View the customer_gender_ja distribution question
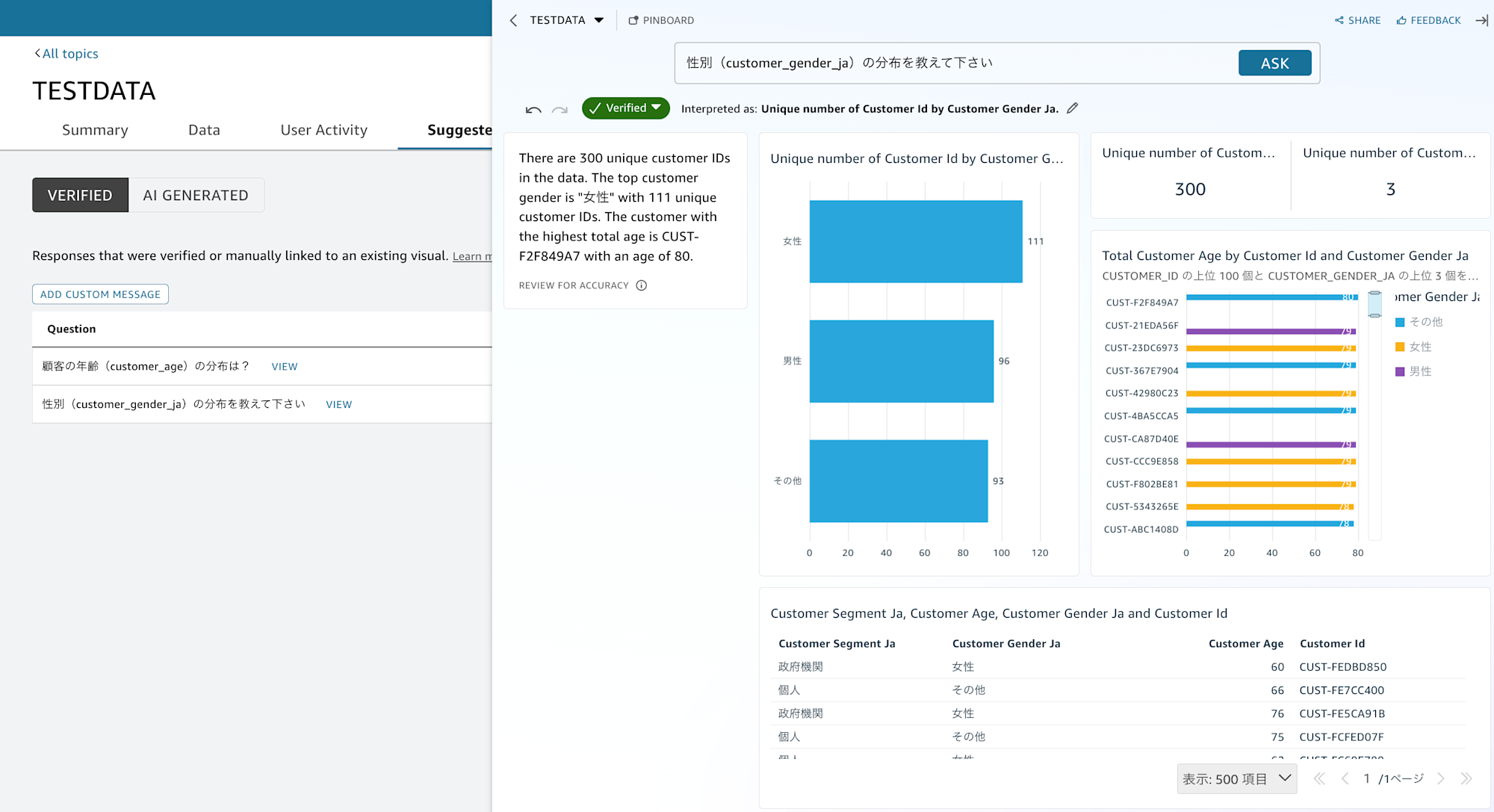Screen dimensions: 1494x812 coord(338,404)
